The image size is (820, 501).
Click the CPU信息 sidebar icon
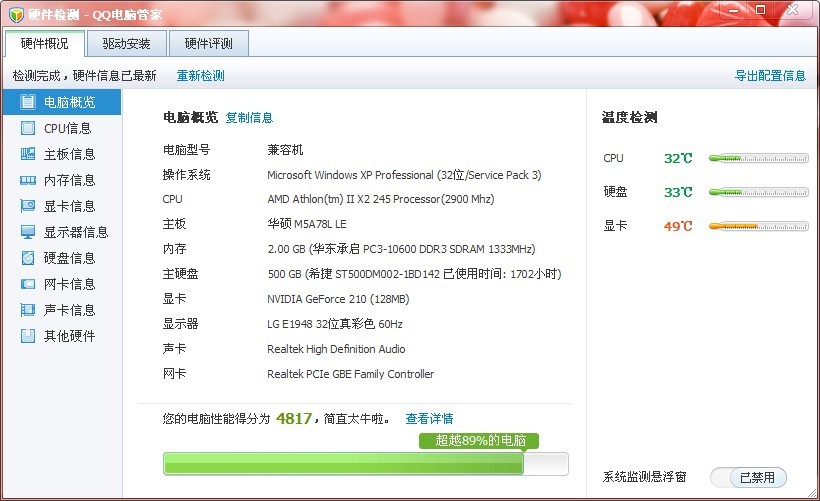(28, 128)
